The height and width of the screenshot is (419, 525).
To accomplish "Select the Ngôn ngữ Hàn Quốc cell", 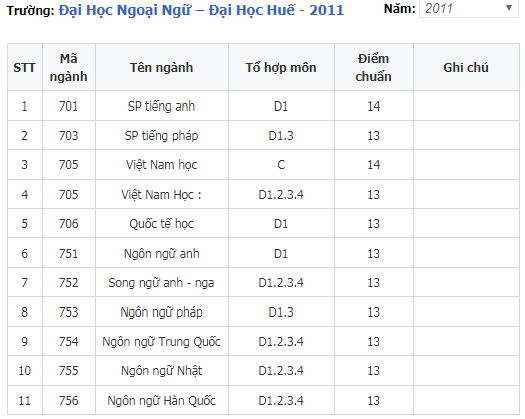I will (162, 400).
